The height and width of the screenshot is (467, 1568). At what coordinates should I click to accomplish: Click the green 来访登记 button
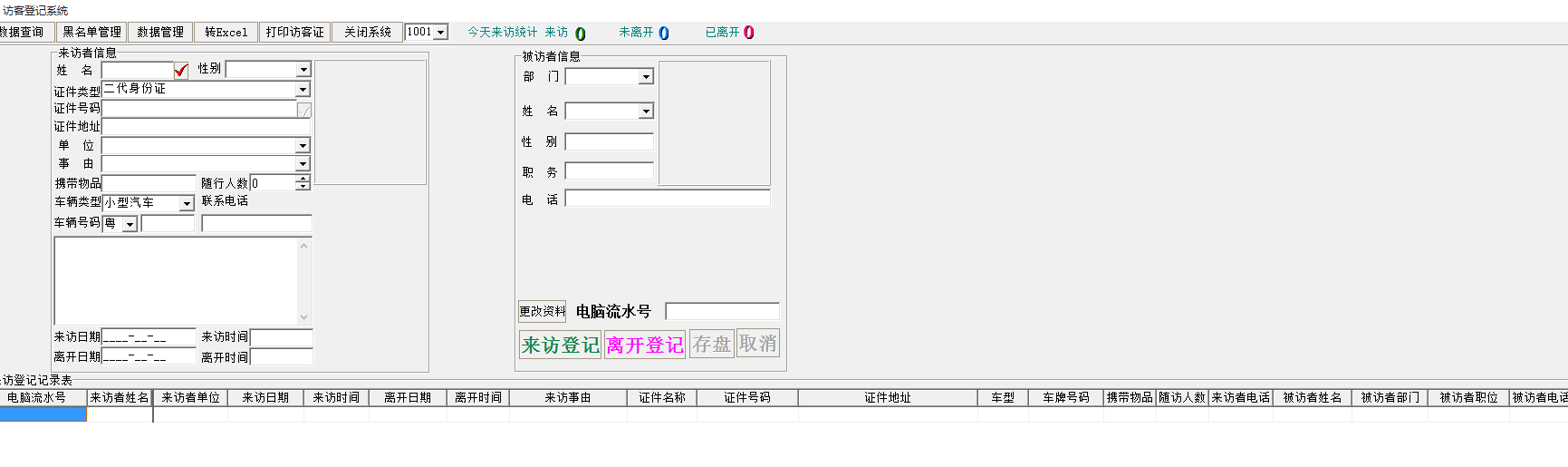tap(560, 345)
